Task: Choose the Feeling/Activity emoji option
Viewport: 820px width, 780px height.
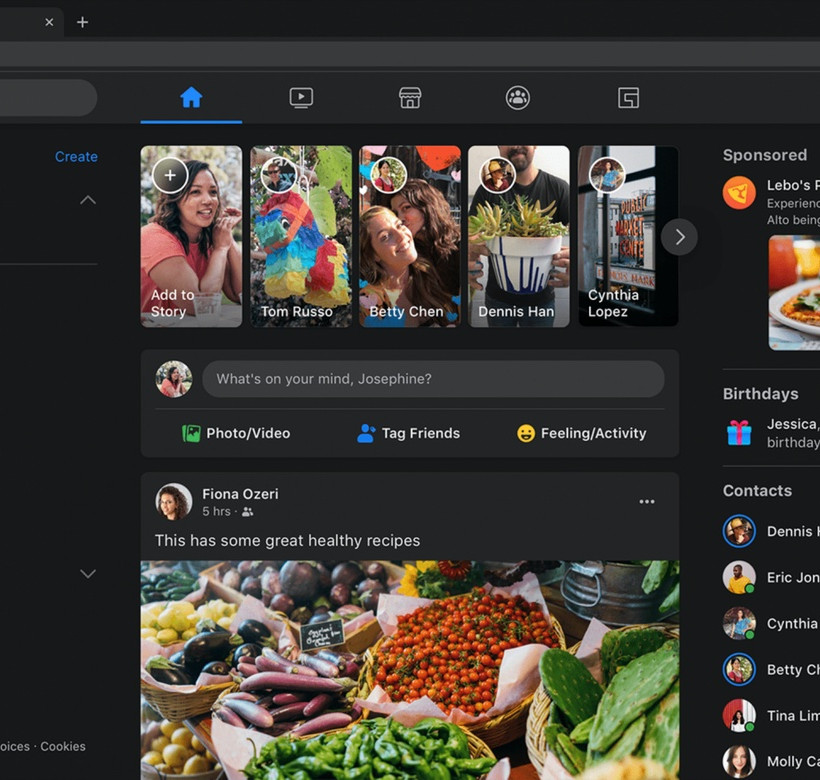Action: tap(526, 433)
